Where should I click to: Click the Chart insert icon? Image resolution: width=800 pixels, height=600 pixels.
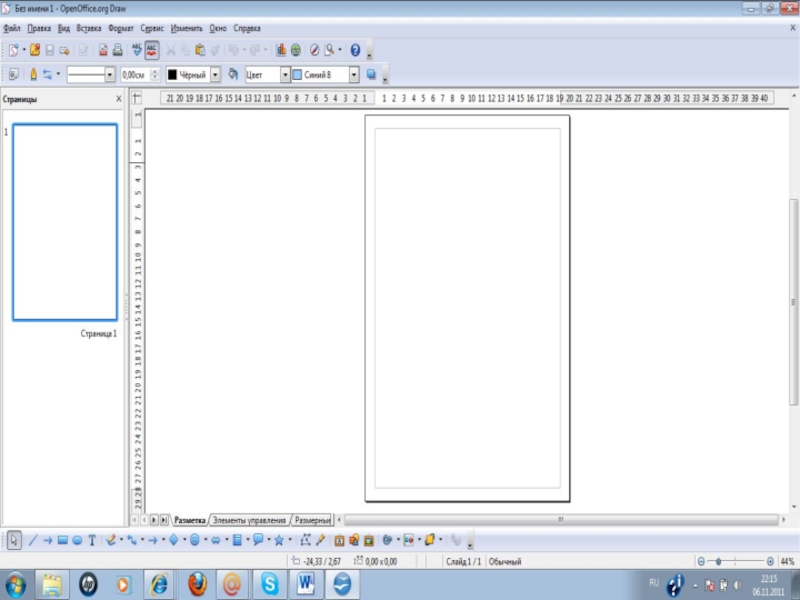[281, 49]
